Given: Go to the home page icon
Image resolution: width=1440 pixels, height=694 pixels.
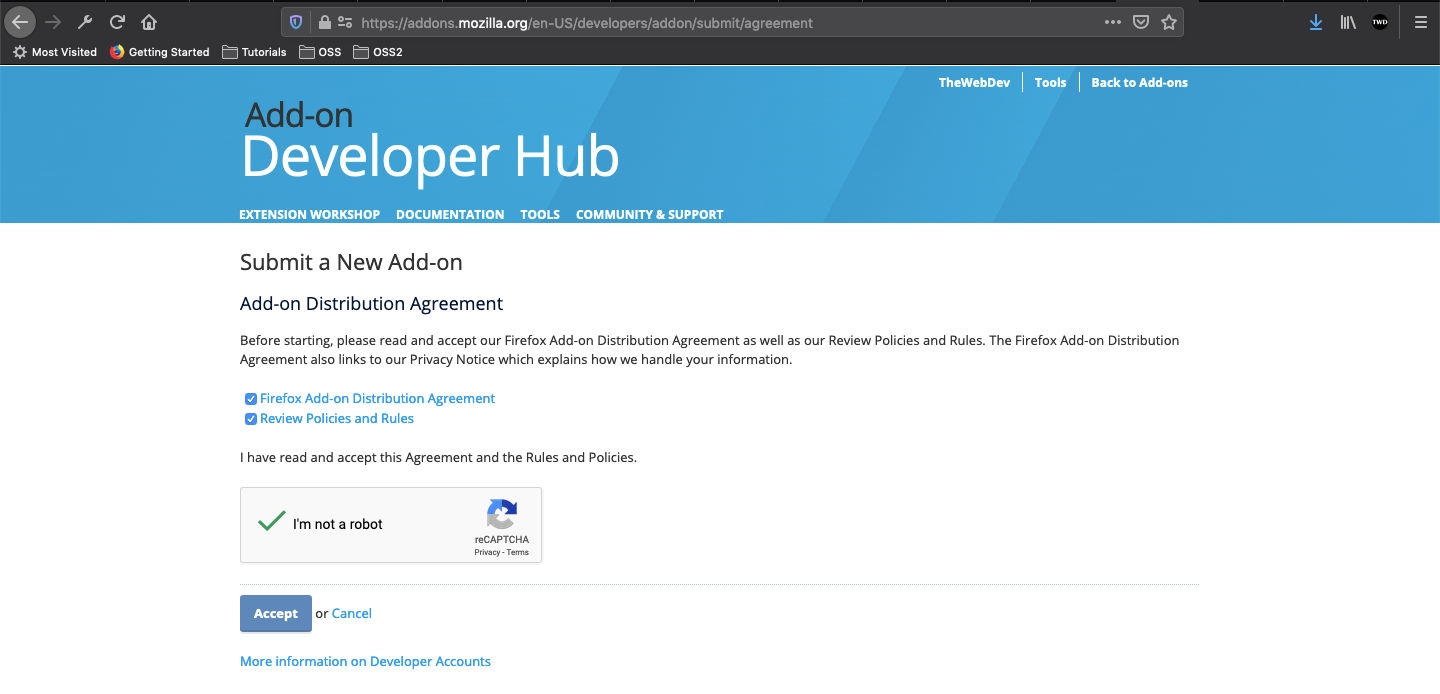Looking at the screenshot, I should pos(149,22).
